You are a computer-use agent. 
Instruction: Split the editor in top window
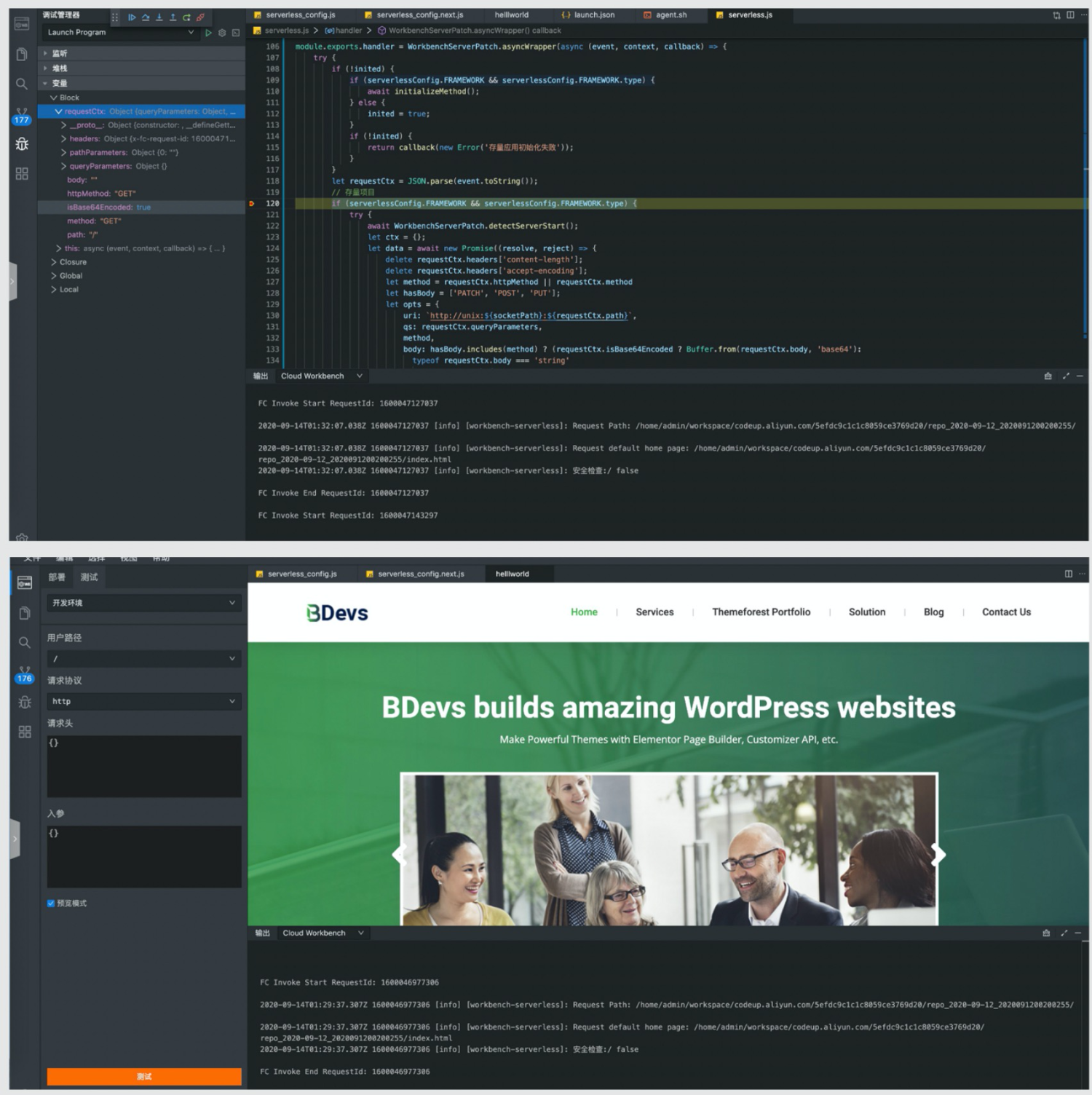click(1070, 15)
